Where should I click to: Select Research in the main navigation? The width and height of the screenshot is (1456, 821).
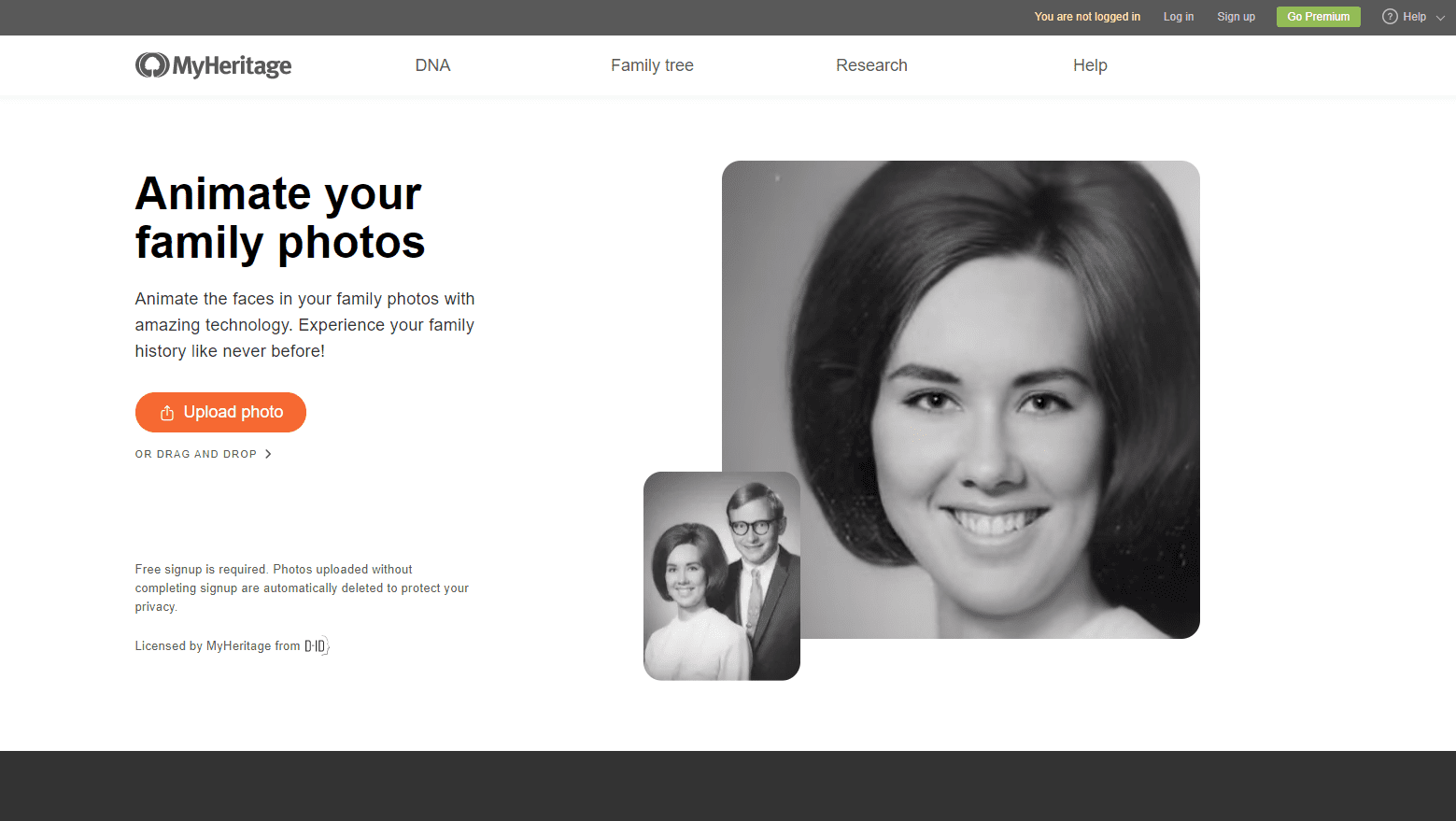coord(871,65)
